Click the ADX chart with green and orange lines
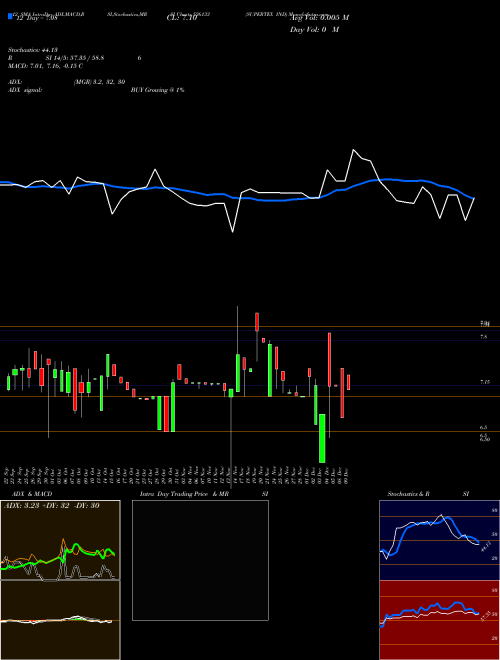 [60, 540]
